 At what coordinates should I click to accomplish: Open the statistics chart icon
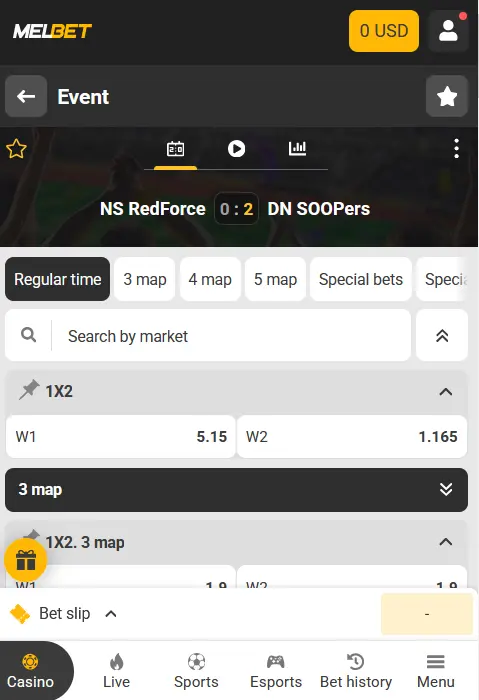coord(297,149)
